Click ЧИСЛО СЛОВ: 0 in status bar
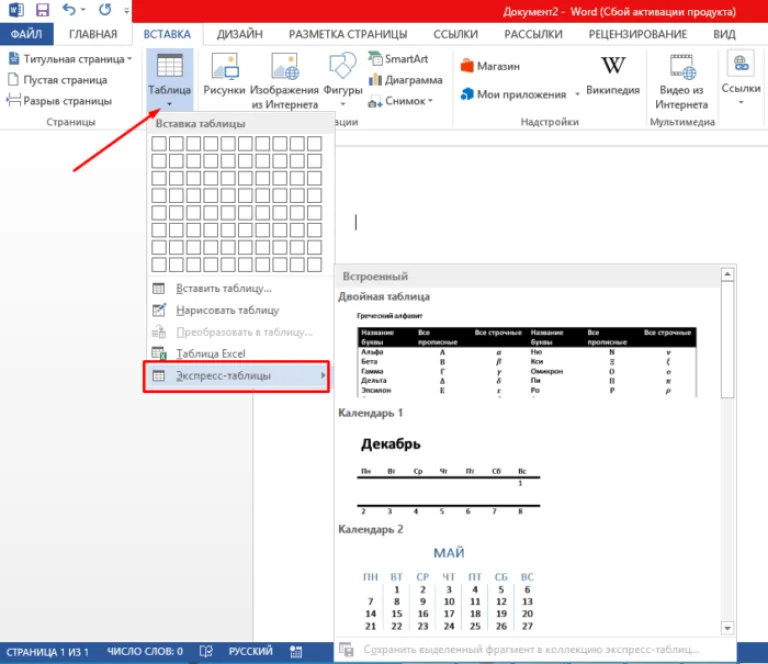Screen dimensions: 768x664 145,652
